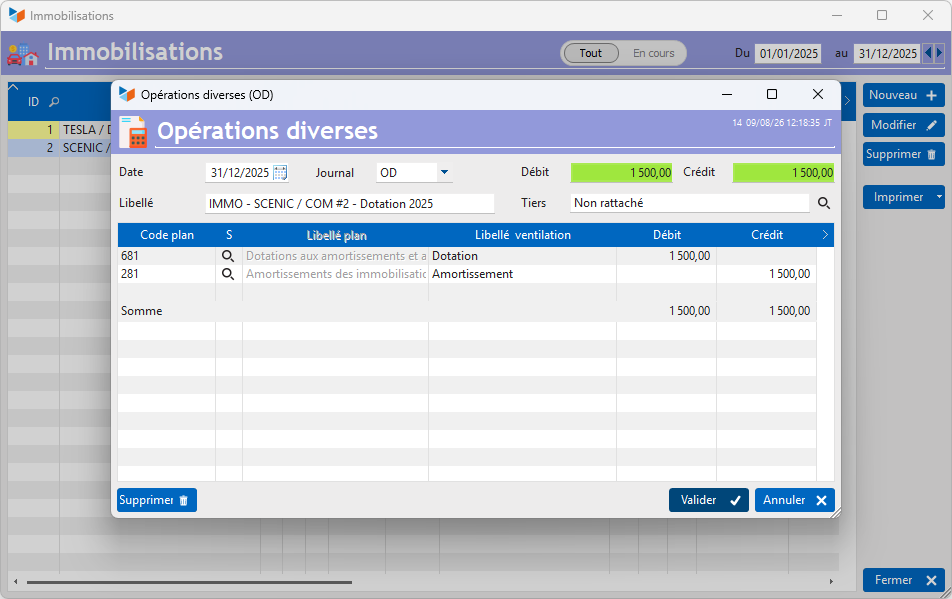Expand the Imprimer button dropdown arrow

(x=939, y=197)
